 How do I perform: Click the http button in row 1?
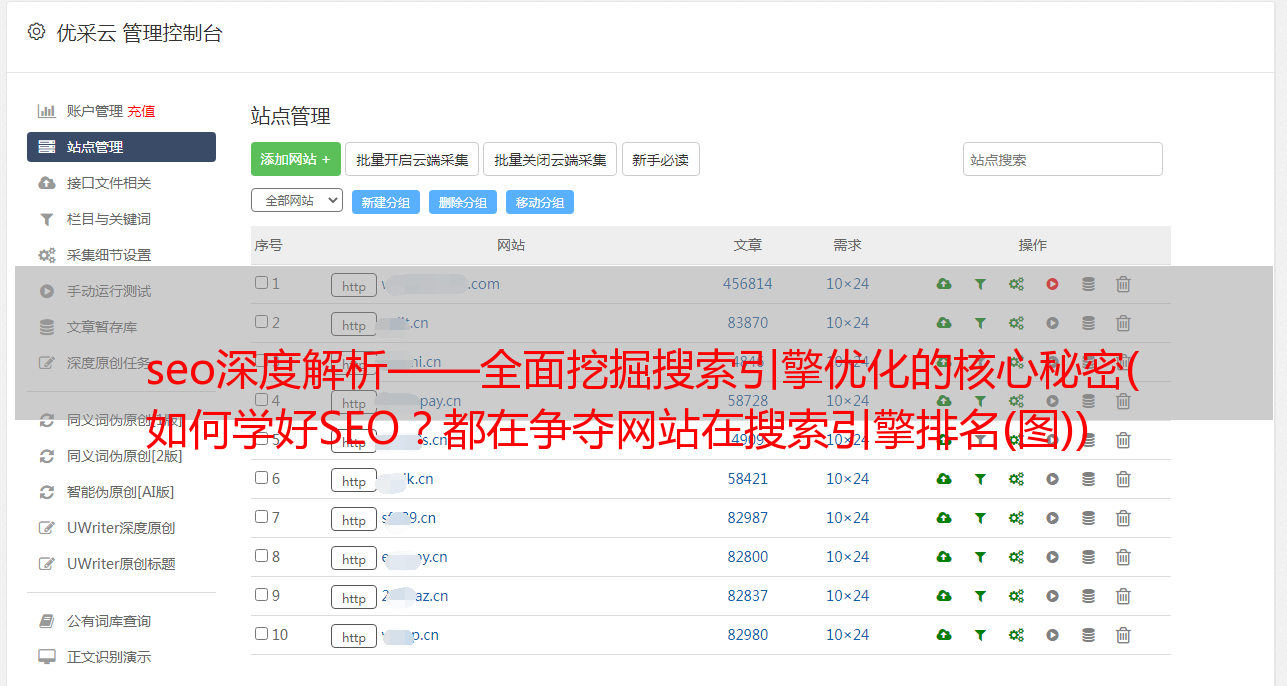[354, 286]
